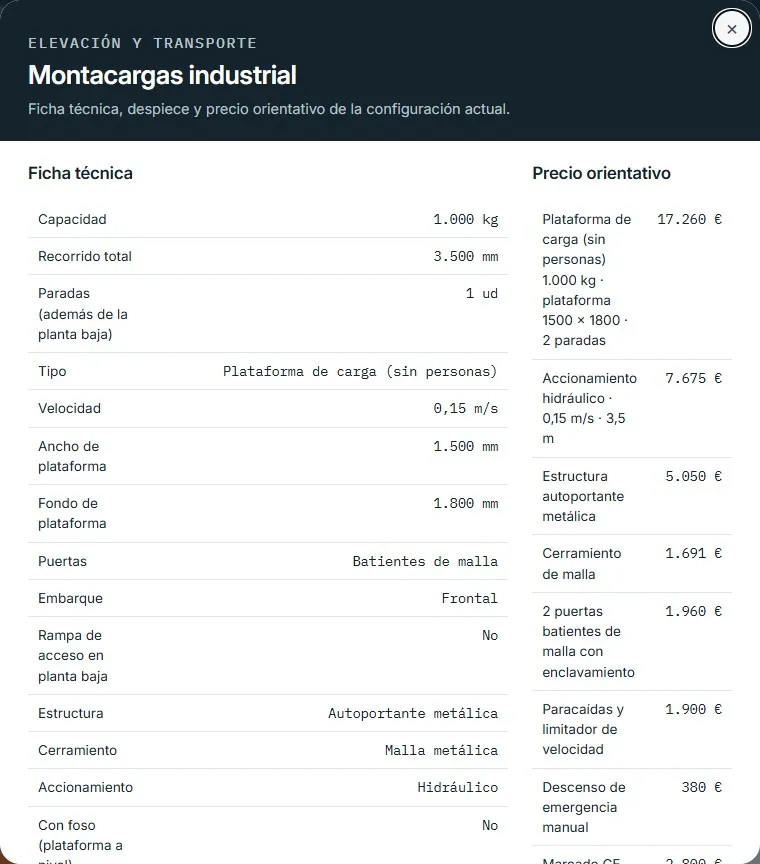
Task: Click the 'Precio orientativo' section heading
Action: (x=601, y=173)
